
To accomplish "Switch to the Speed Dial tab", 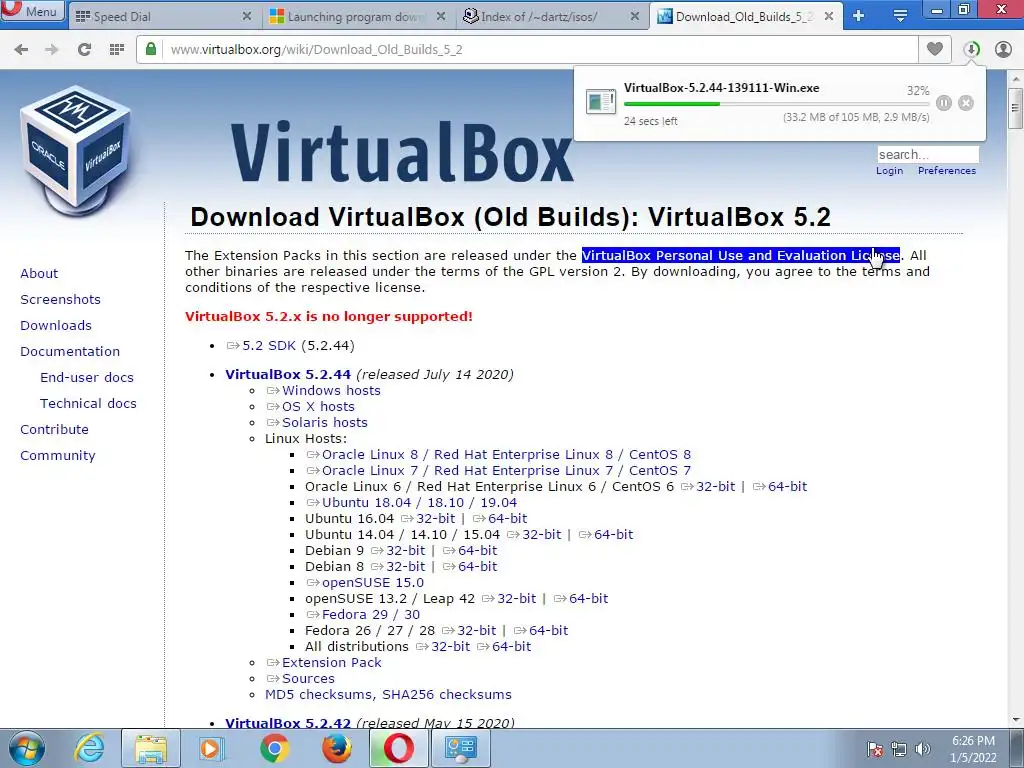I will (163, 16).
